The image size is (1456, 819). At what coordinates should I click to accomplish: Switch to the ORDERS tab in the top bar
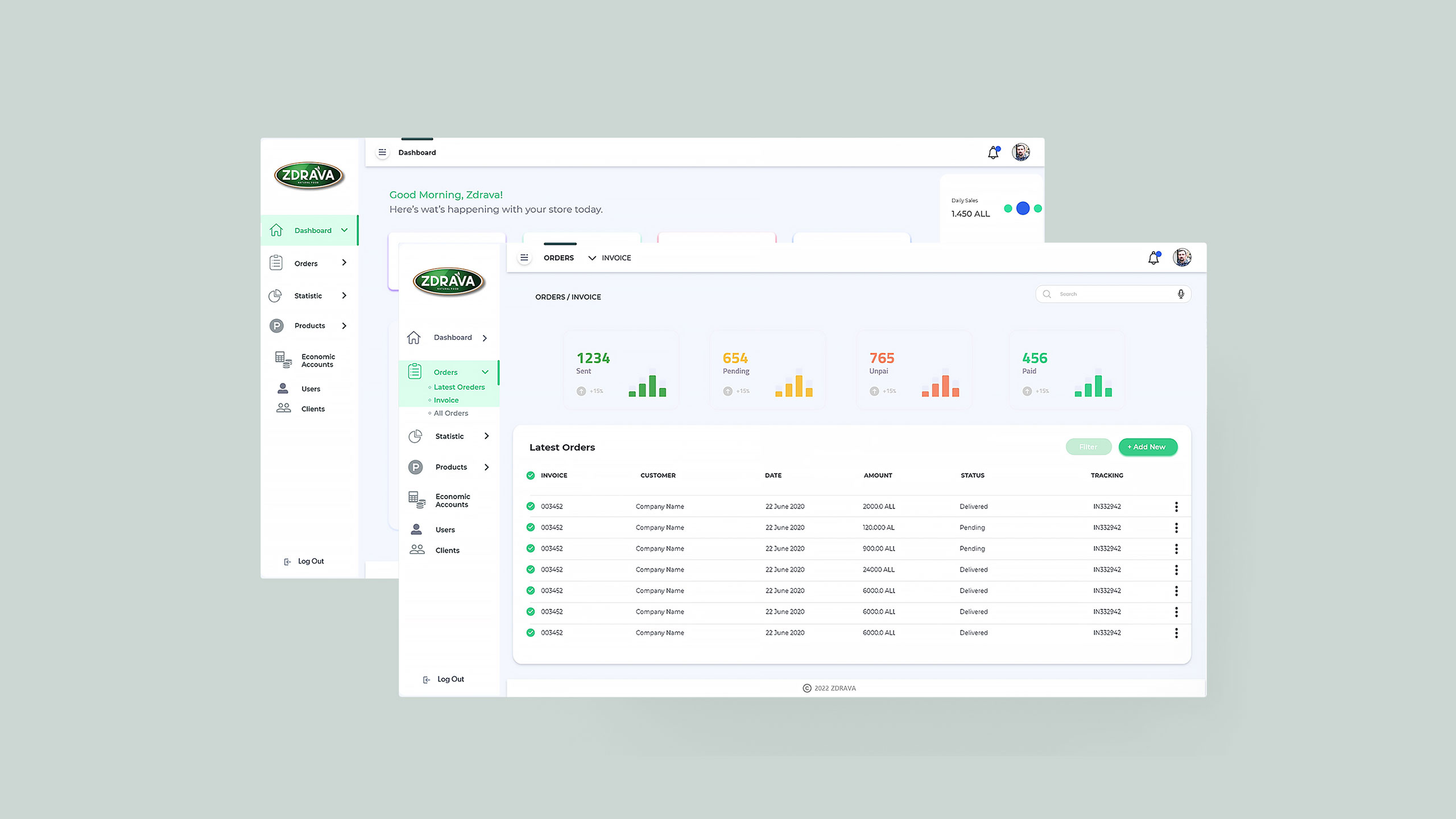(x=559, y=258)
